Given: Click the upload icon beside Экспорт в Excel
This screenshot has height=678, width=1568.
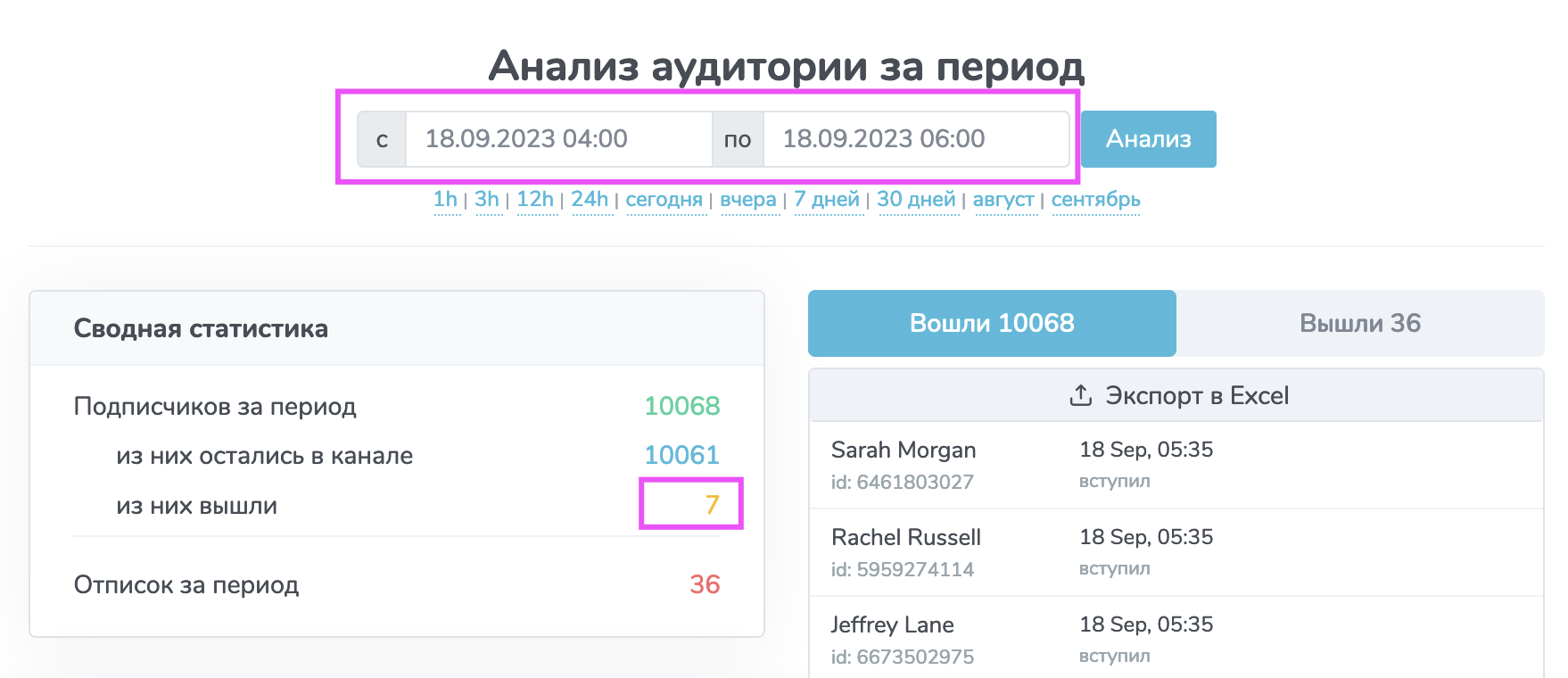Looking at the screenshot, I should coord(1080,395).
